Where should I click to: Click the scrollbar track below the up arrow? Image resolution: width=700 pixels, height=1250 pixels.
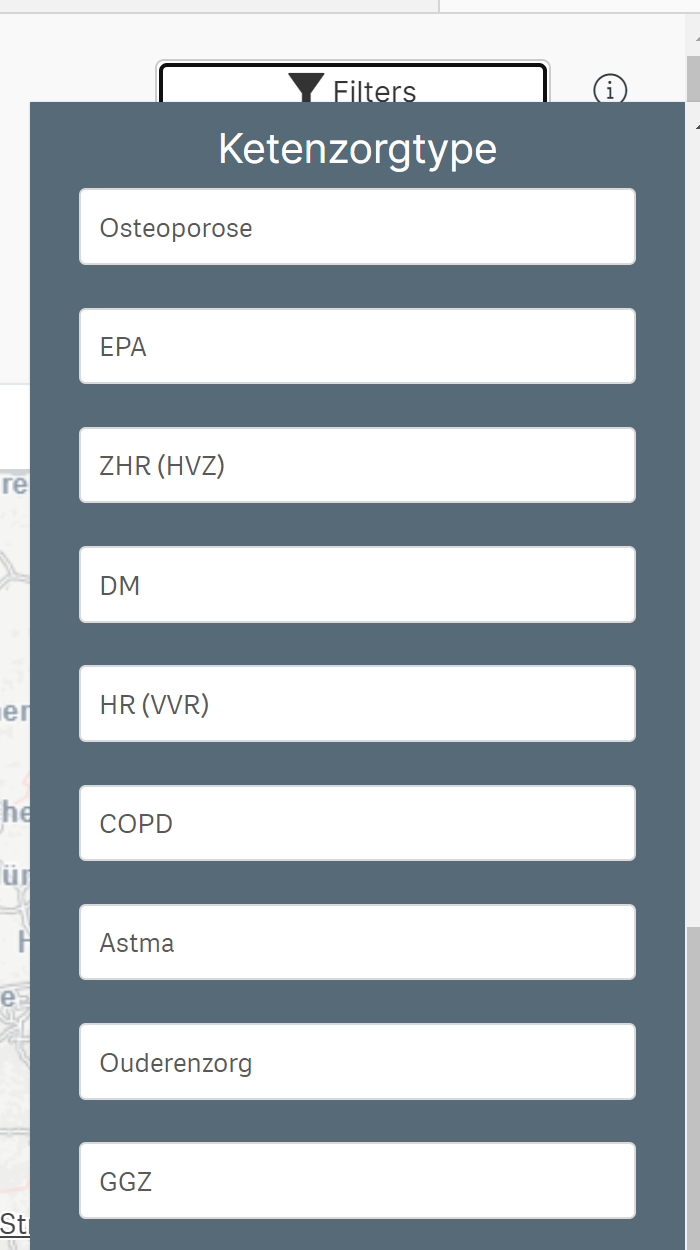[x=693, y=500]
